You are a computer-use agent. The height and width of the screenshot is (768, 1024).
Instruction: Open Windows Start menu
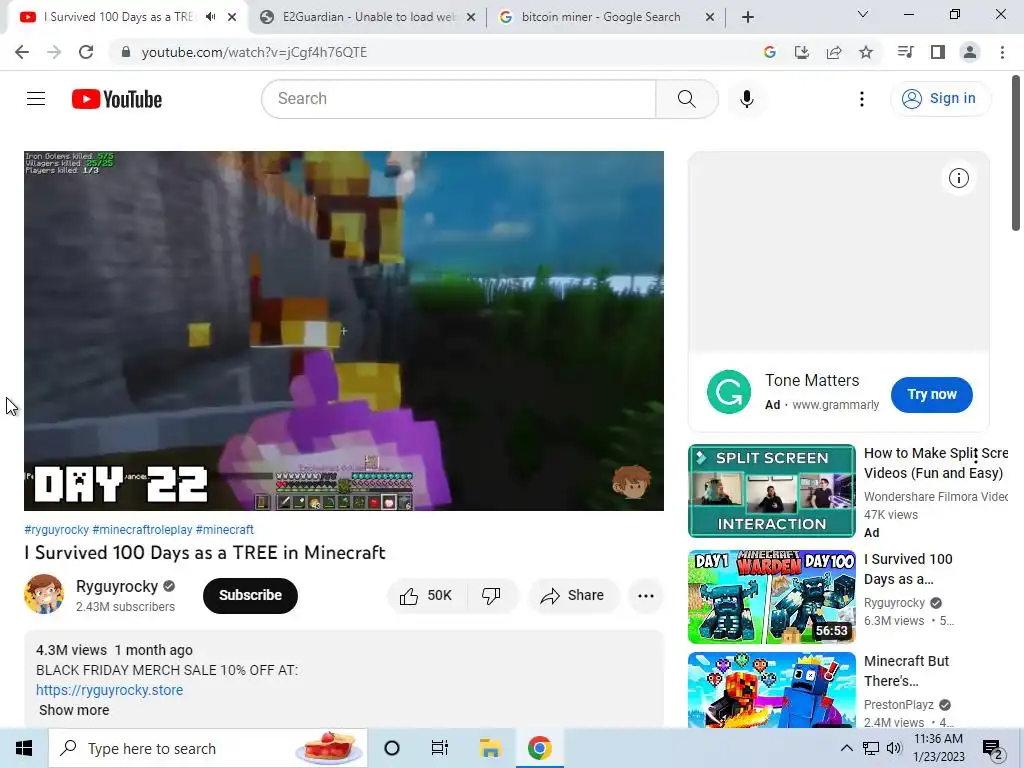[24, 748]
